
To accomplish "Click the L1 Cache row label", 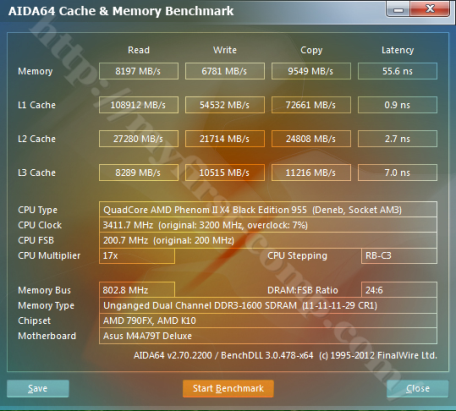I will (37, 105).
